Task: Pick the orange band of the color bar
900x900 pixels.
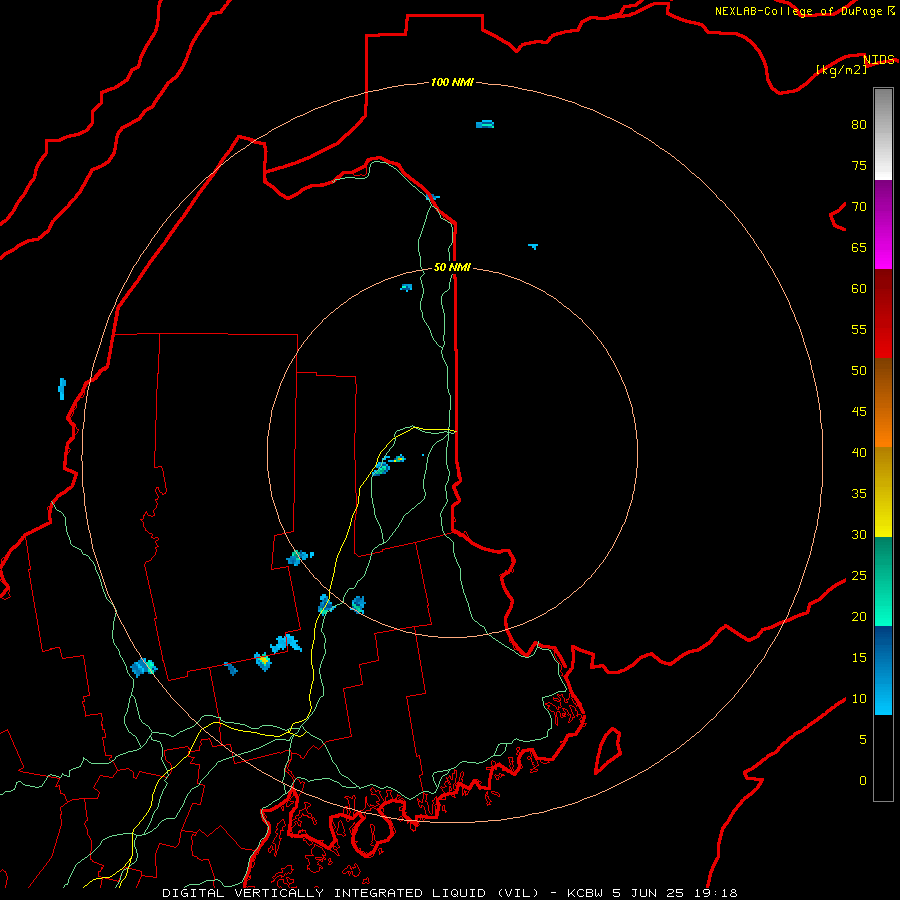Action: 883,424
